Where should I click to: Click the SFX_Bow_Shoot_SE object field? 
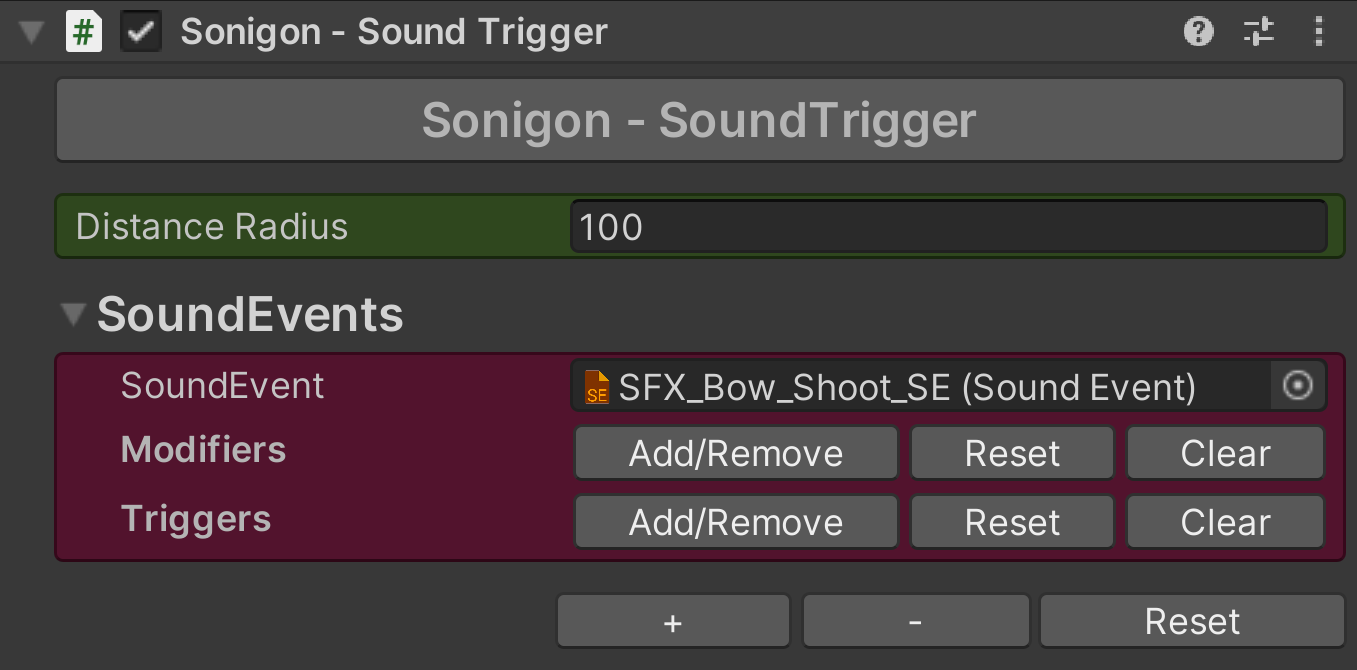(920, 387)
